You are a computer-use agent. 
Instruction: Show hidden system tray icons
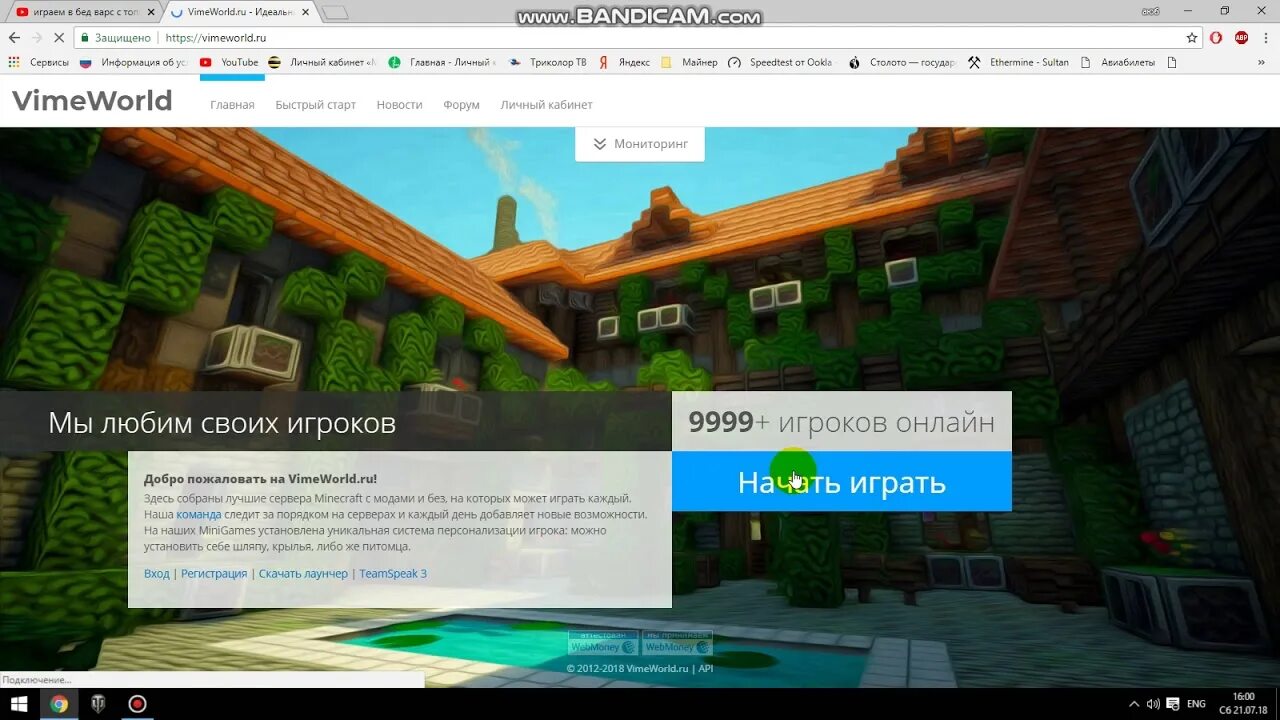click(1134, 704)
